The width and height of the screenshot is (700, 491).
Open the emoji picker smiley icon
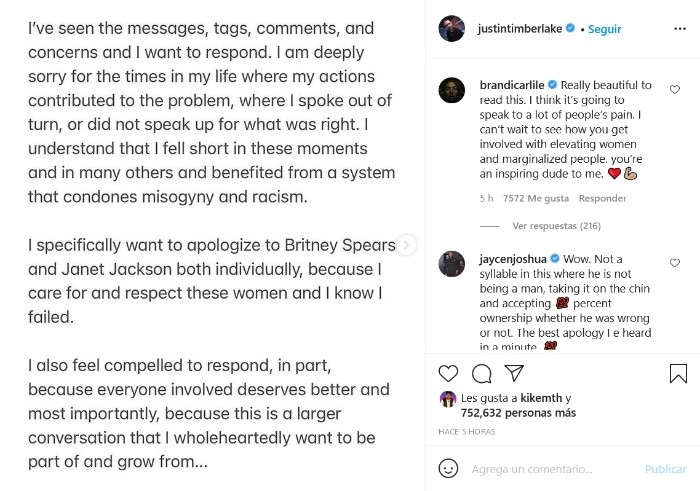(x=449, y=468)
